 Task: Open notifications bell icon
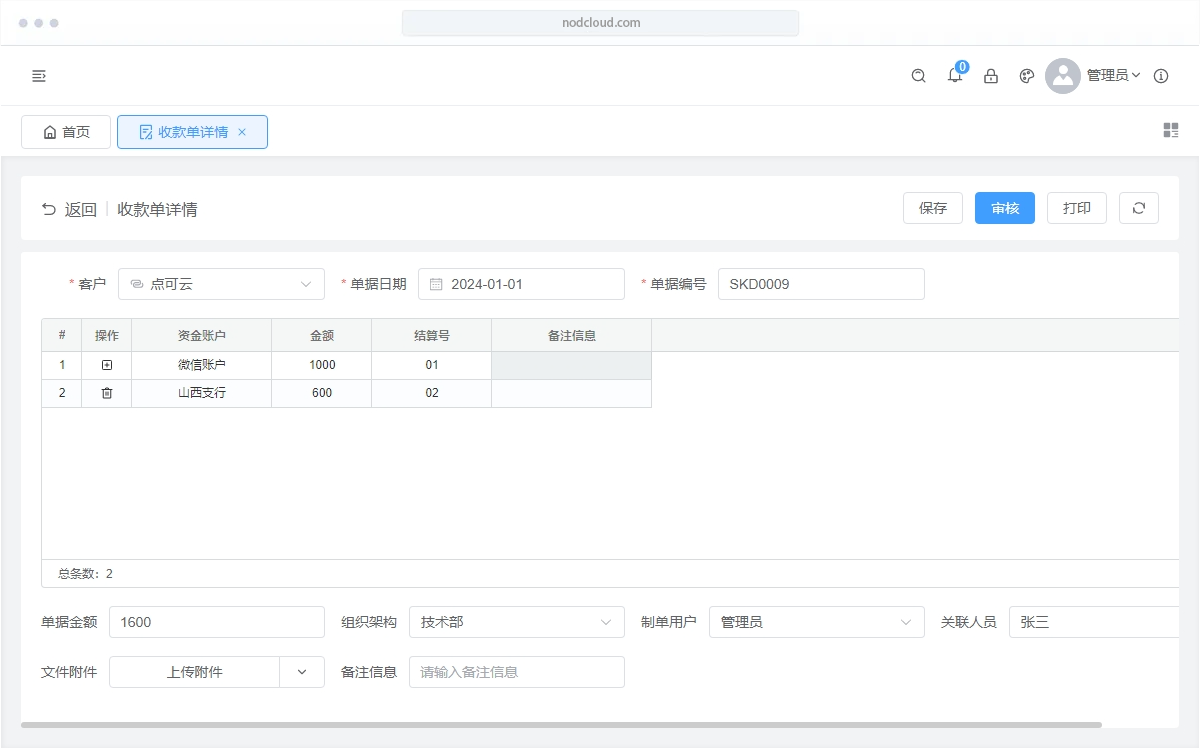(x=955, y=76)
